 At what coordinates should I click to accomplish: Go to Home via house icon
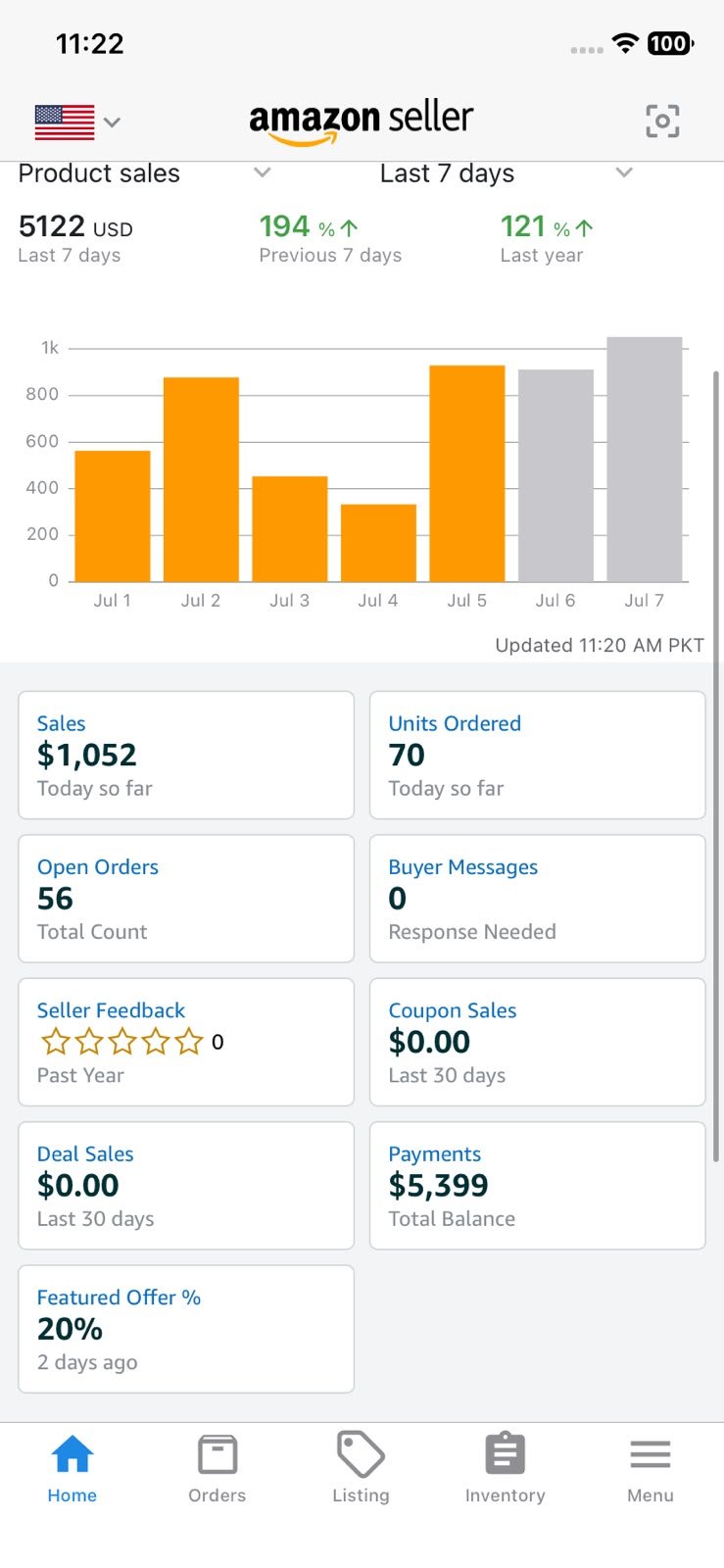pyautogui.click(x=72, y=1453)
